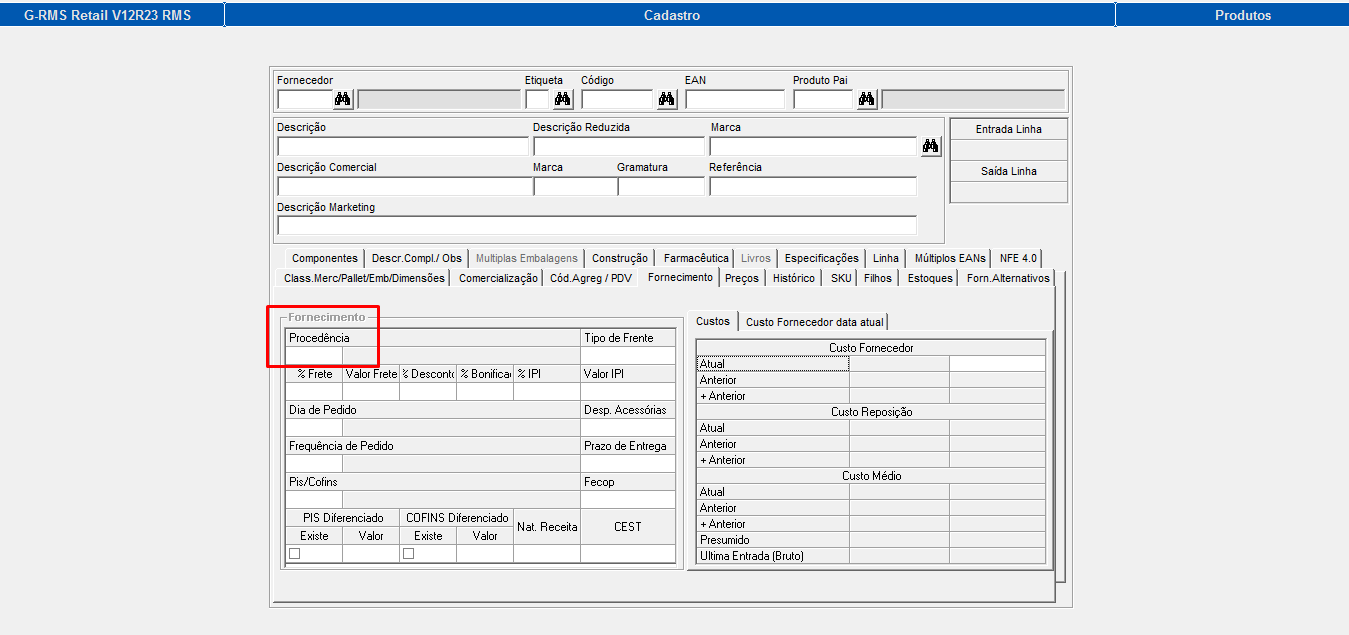
Task: Focus the Fornecedor code input field
Action: pos(305,99)
